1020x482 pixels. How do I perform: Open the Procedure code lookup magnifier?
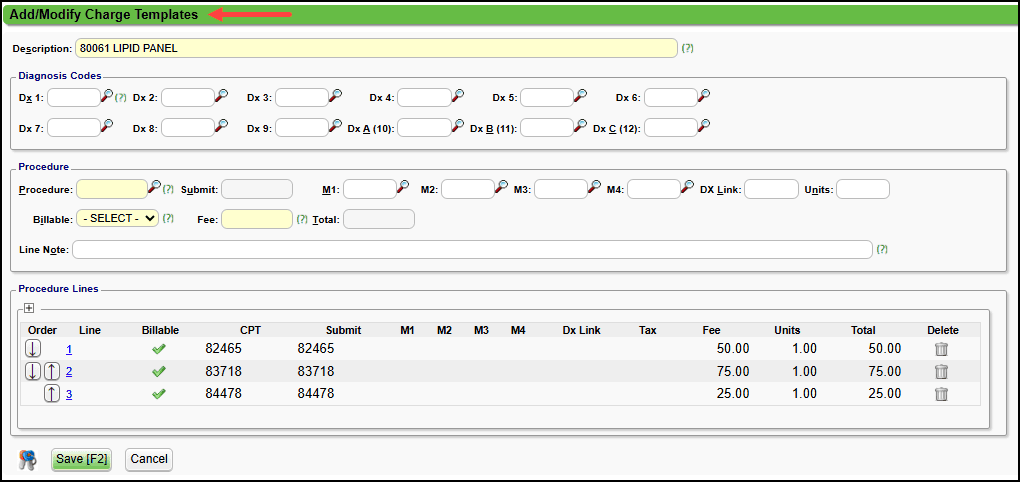154,187
